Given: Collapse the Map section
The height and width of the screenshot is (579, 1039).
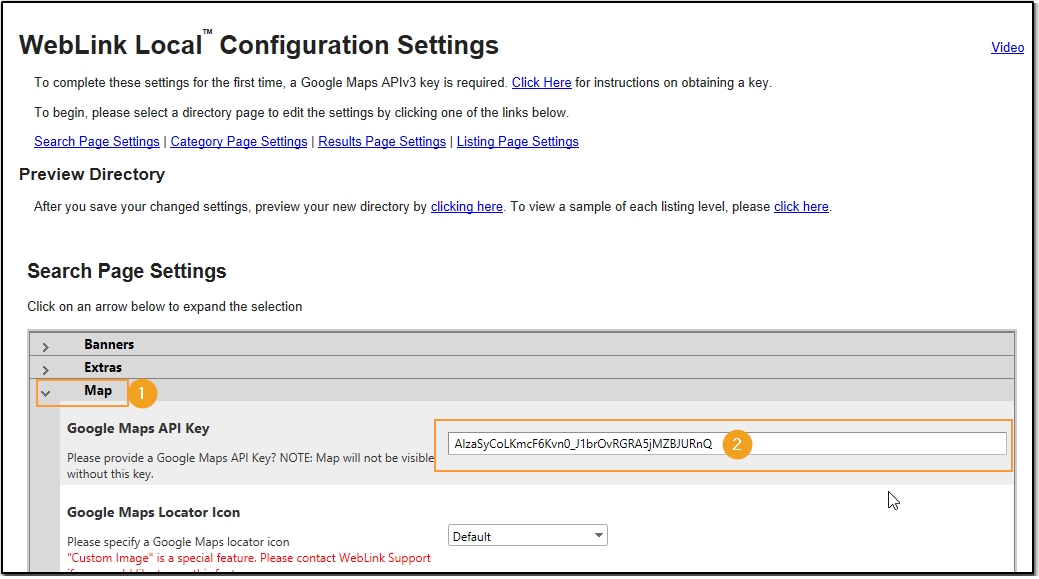Looking at the screenshot, I should pyautogui.click(x=47, y=392).
